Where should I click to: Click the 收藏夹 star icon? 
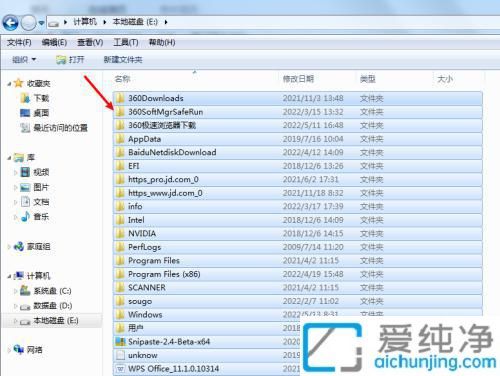18,83
